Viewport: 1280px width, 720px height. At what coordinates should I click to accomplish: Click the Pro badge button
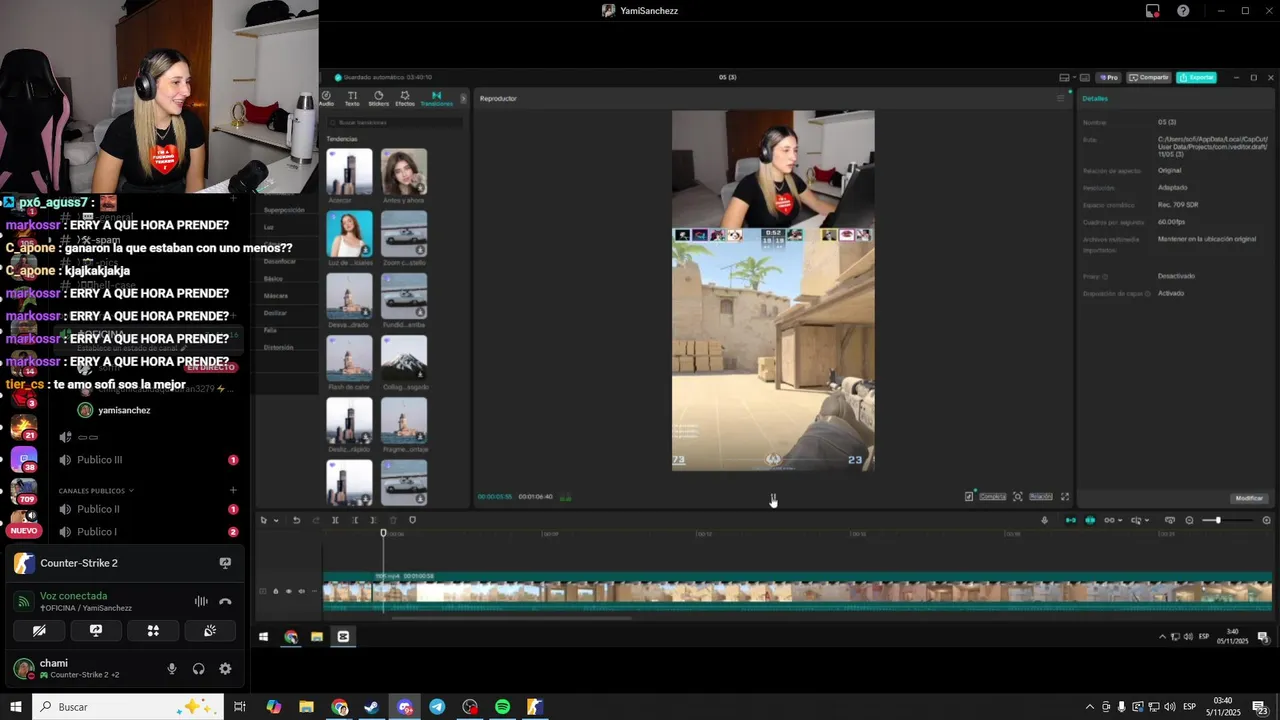pyautogui.click(x=1108, y=77)
